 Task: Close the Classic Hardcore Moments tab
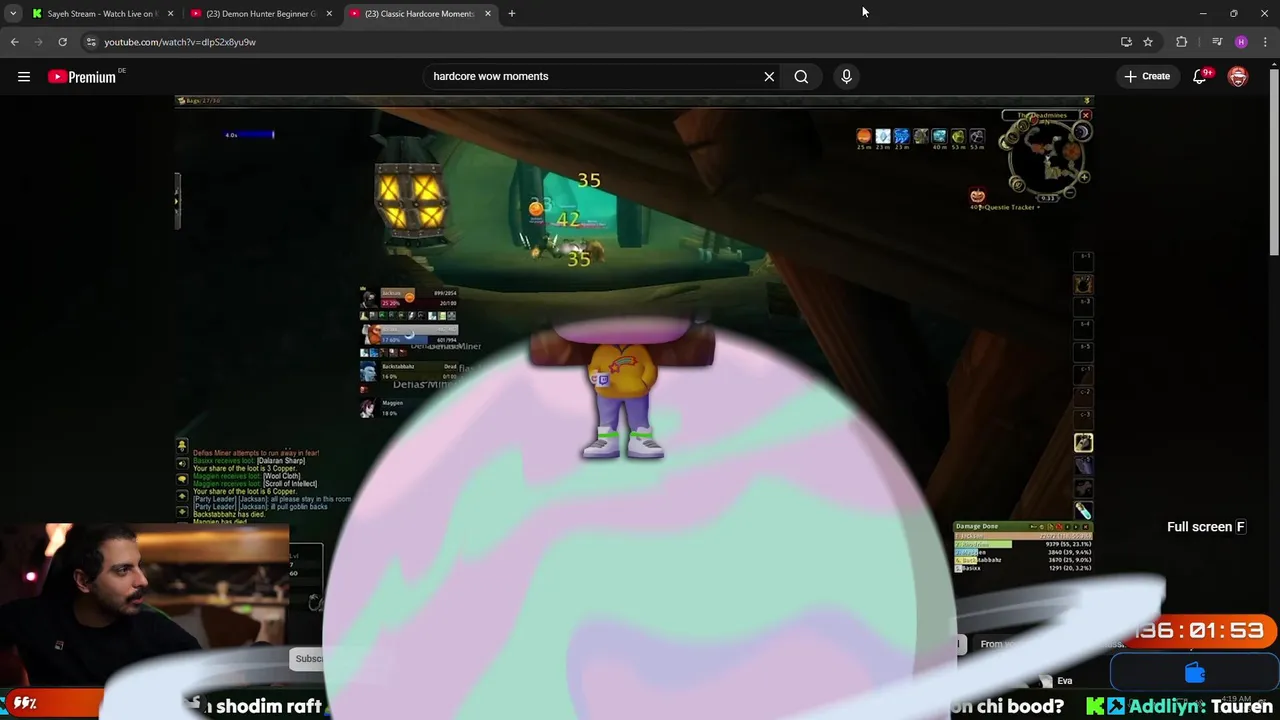click(488, 14)
